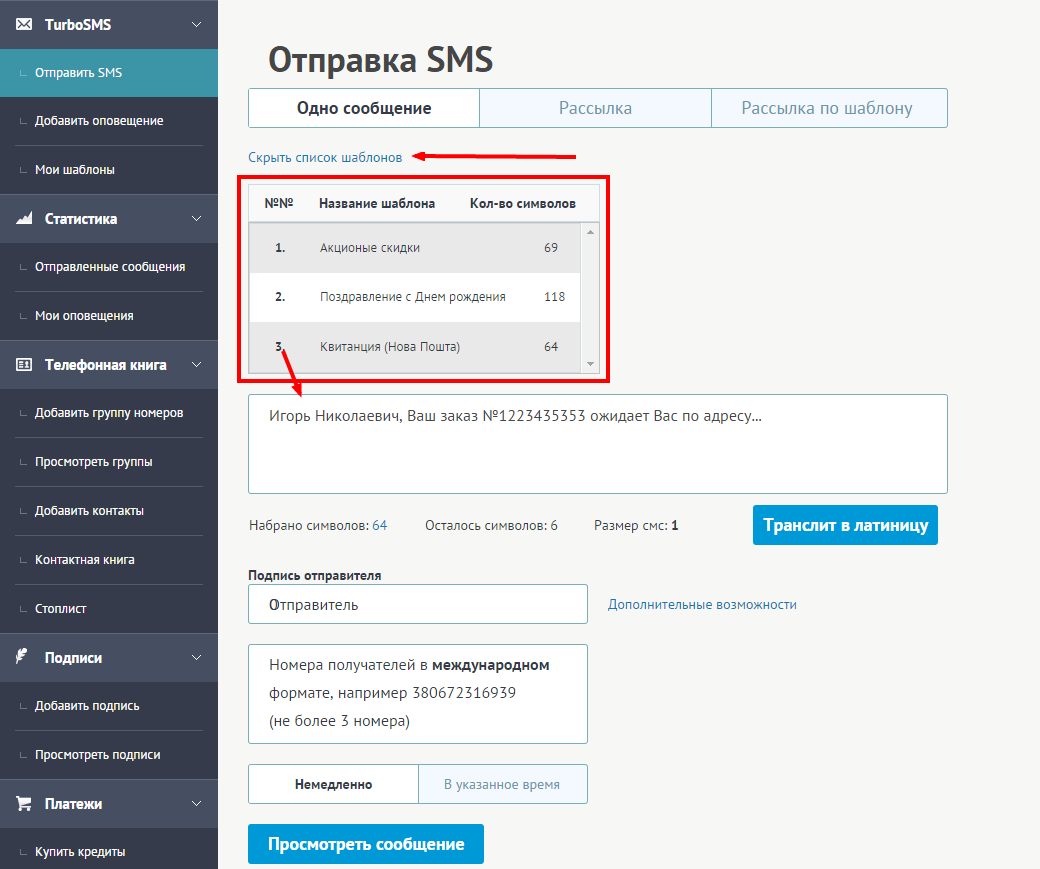Click Скрыть список шаблонов link
This screenshot has height=869, width=1040.
tap(325, 157)
